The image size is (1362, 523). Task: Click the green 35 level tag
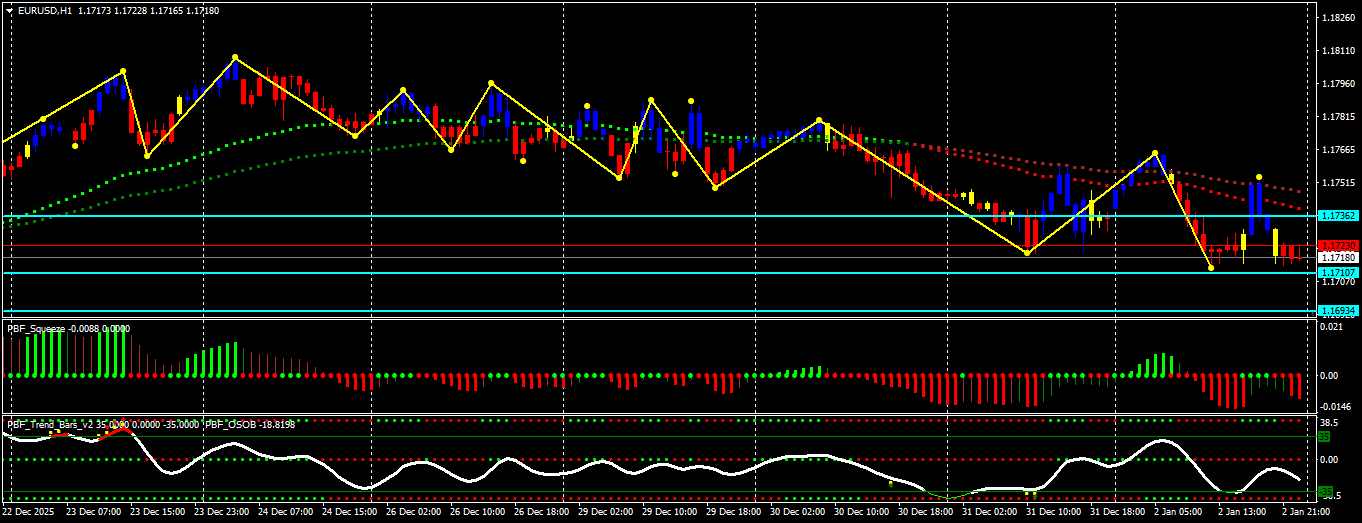click(x=1323, y=437)
